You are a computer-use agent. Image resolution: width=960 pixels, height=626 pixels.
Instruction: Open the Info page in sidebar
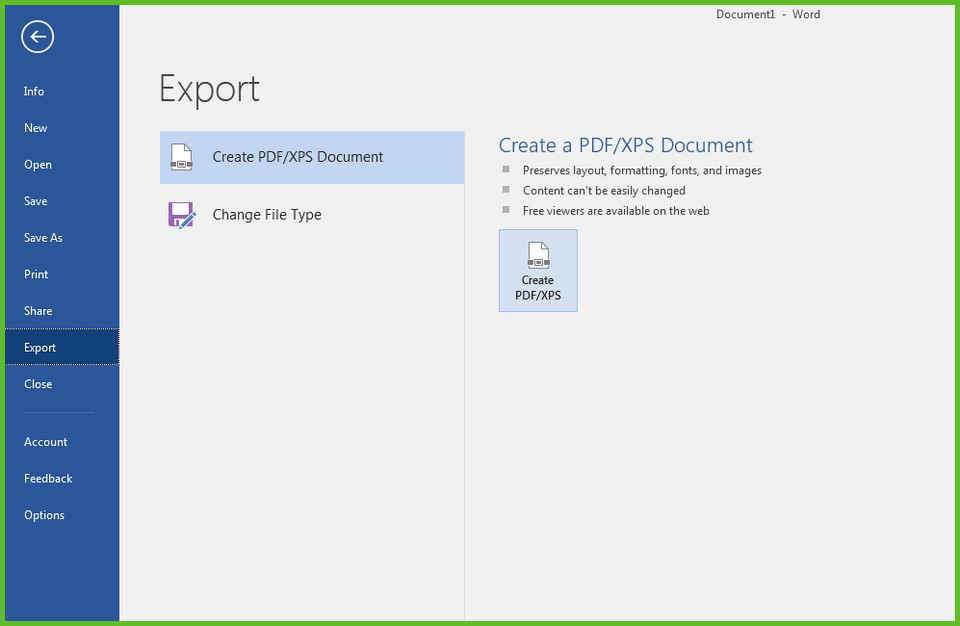click(x=34, y=91)
